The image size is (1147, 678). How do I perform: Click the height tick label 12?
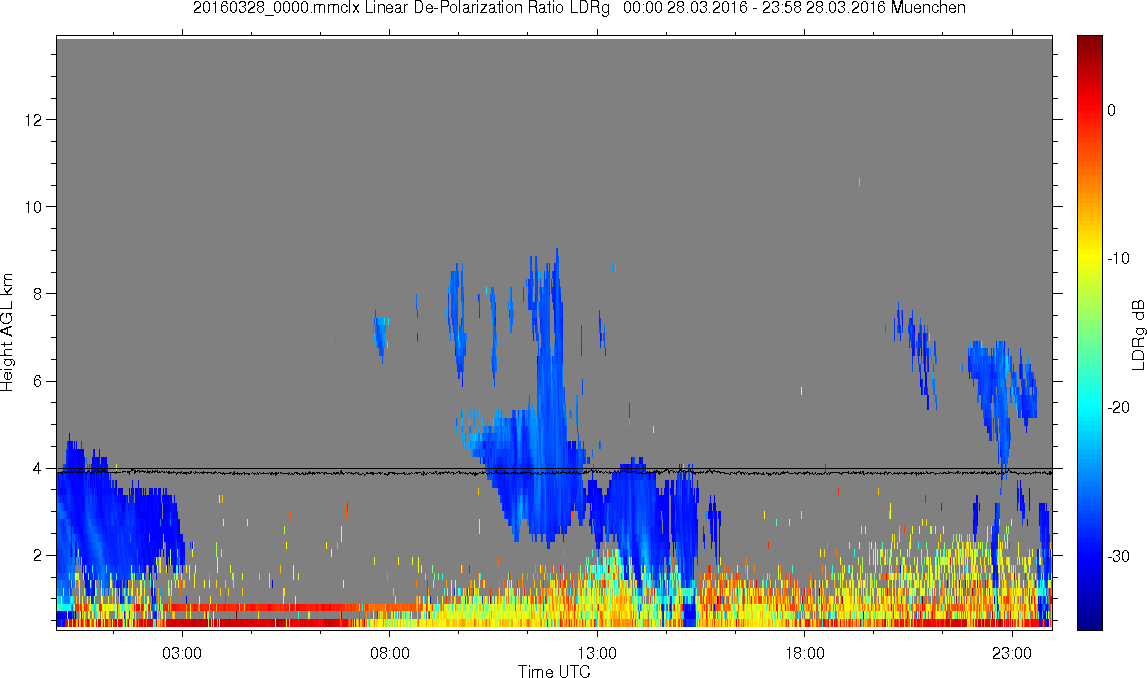tap(33, 119)
